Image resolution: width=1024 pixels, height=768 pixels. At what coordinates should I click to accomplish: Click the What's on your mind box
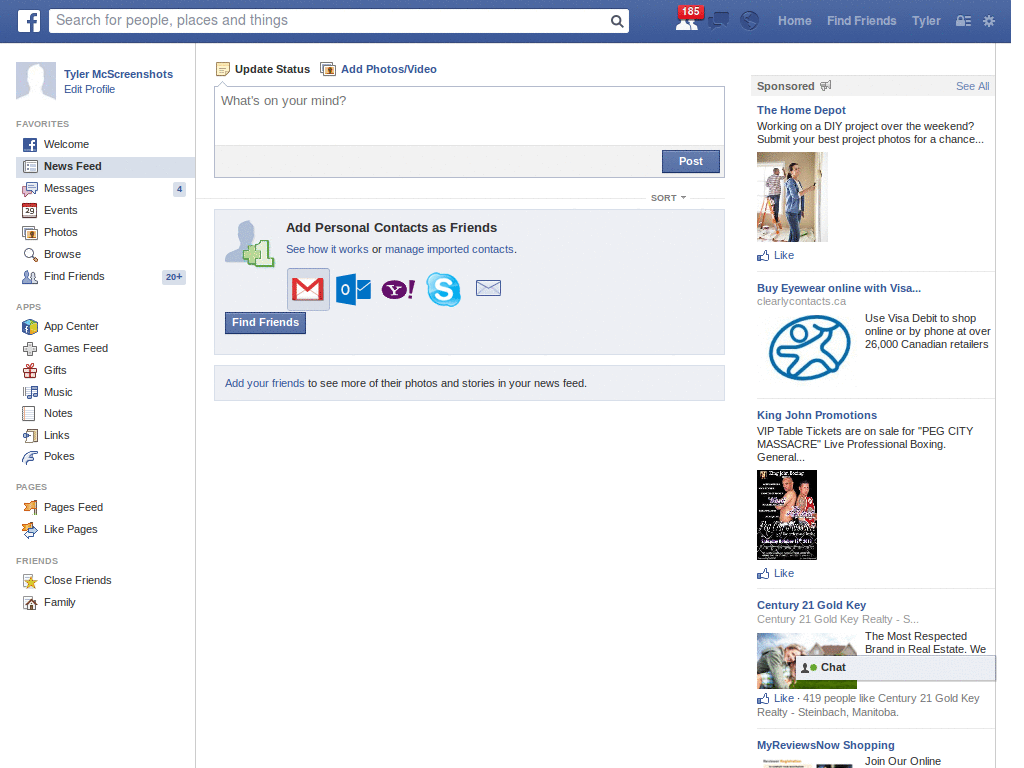pos(469,116)
